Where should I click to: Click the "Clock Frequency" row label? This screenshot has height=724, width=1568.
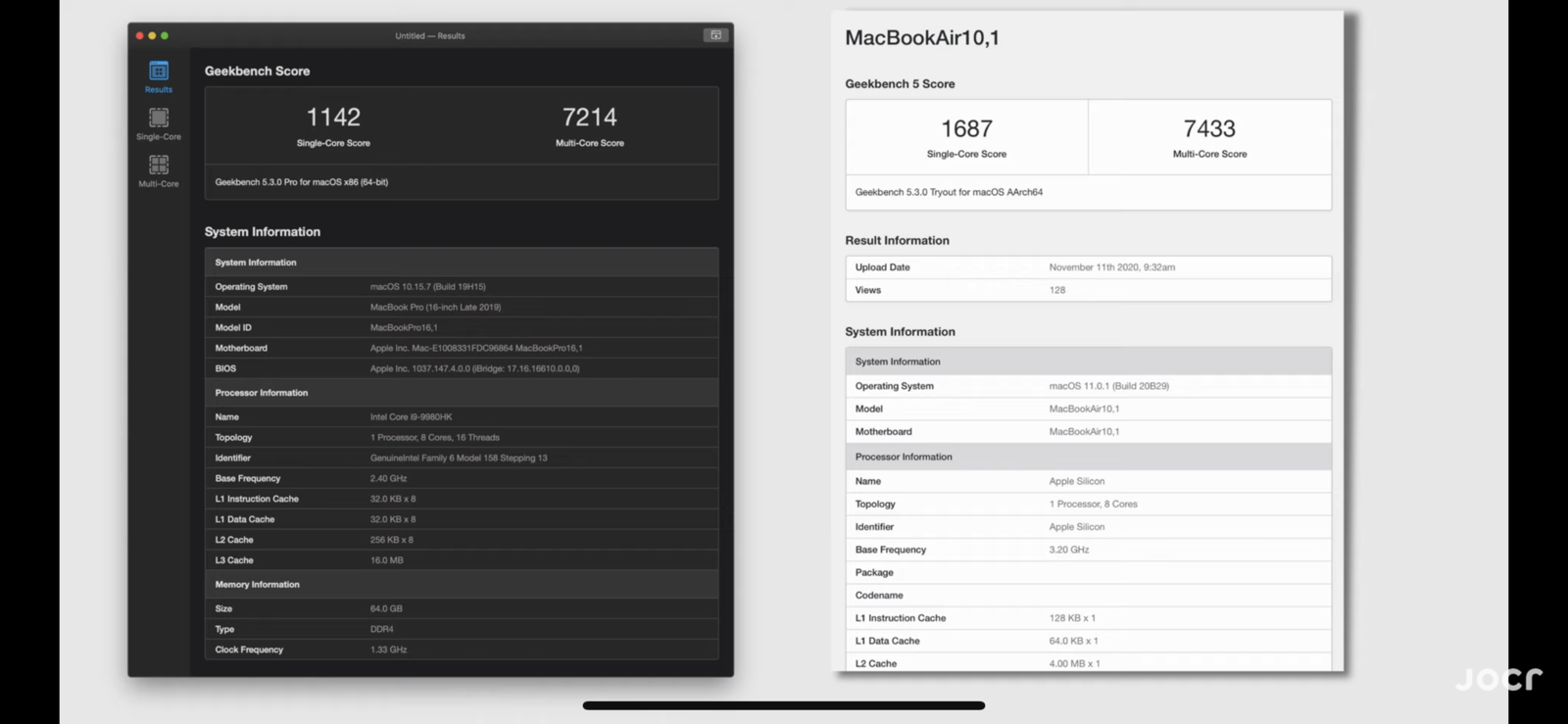coord(249,651)
